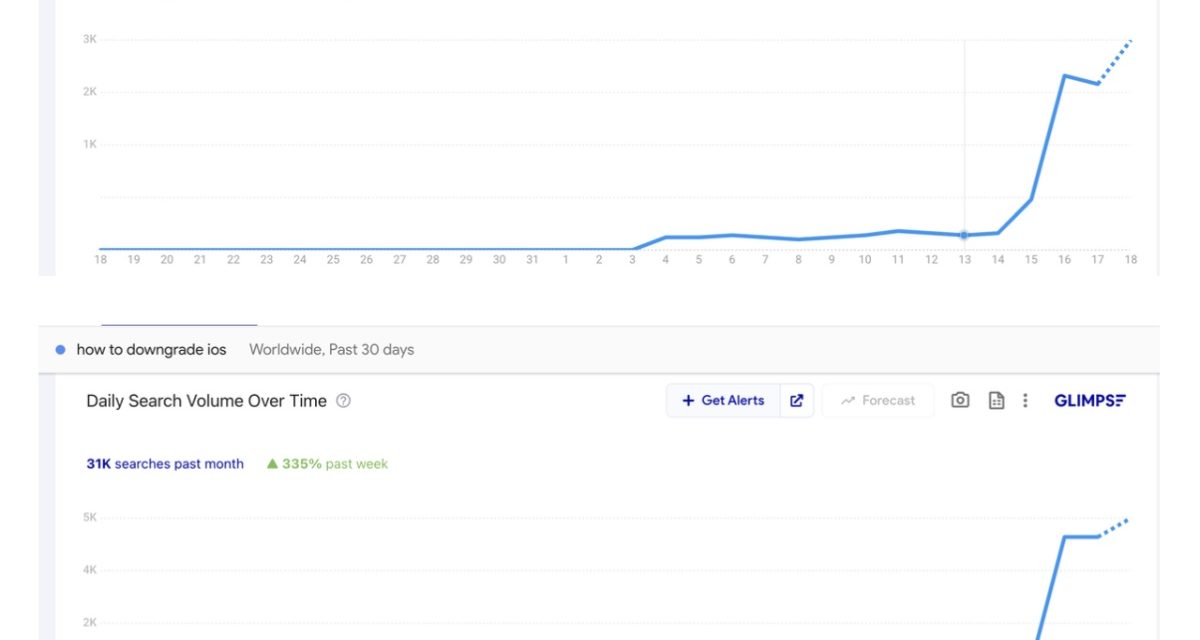This screenshot has width=1200, height=640.
Task: Click the 5K y-axis label in lower chart
Action: 90,518
